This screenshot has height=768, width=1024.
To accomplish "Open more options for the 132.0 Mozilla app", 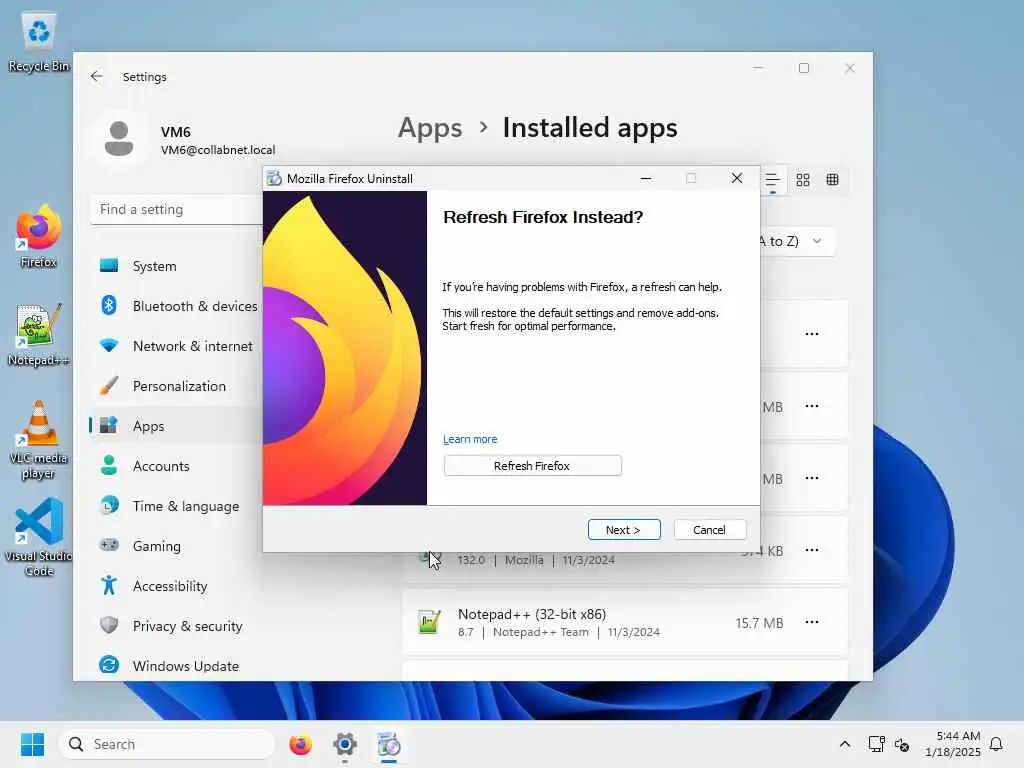I will [812, 550].
